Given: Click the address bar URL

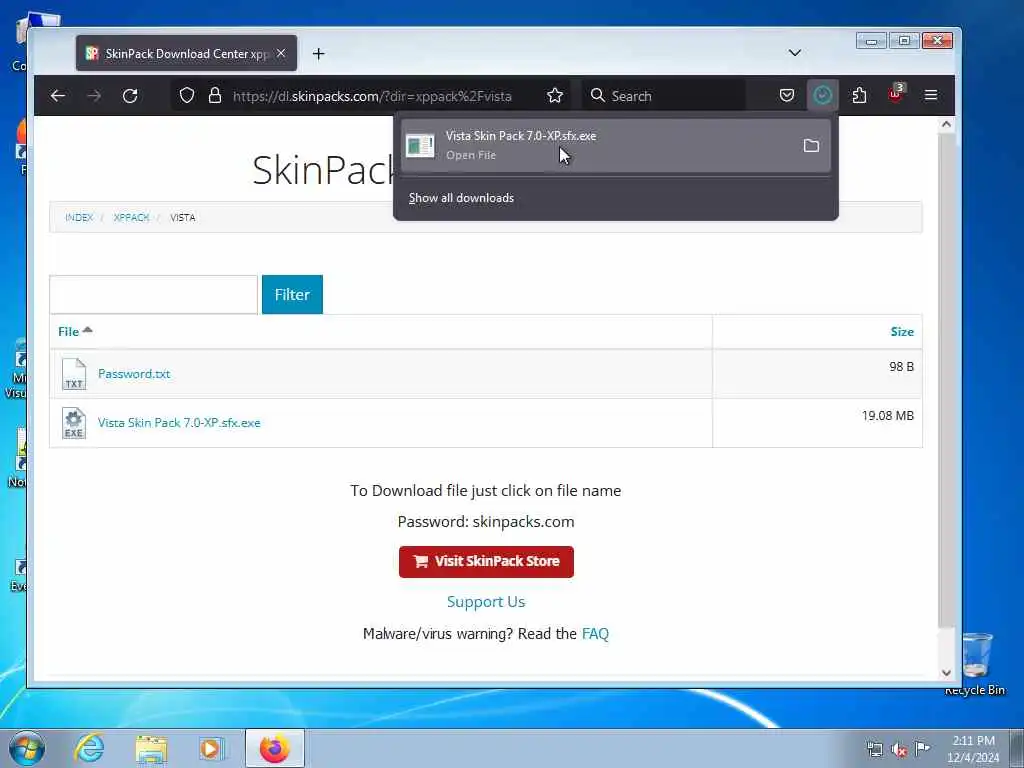Looking at the screenshot, I should click(x=372, y=96).
